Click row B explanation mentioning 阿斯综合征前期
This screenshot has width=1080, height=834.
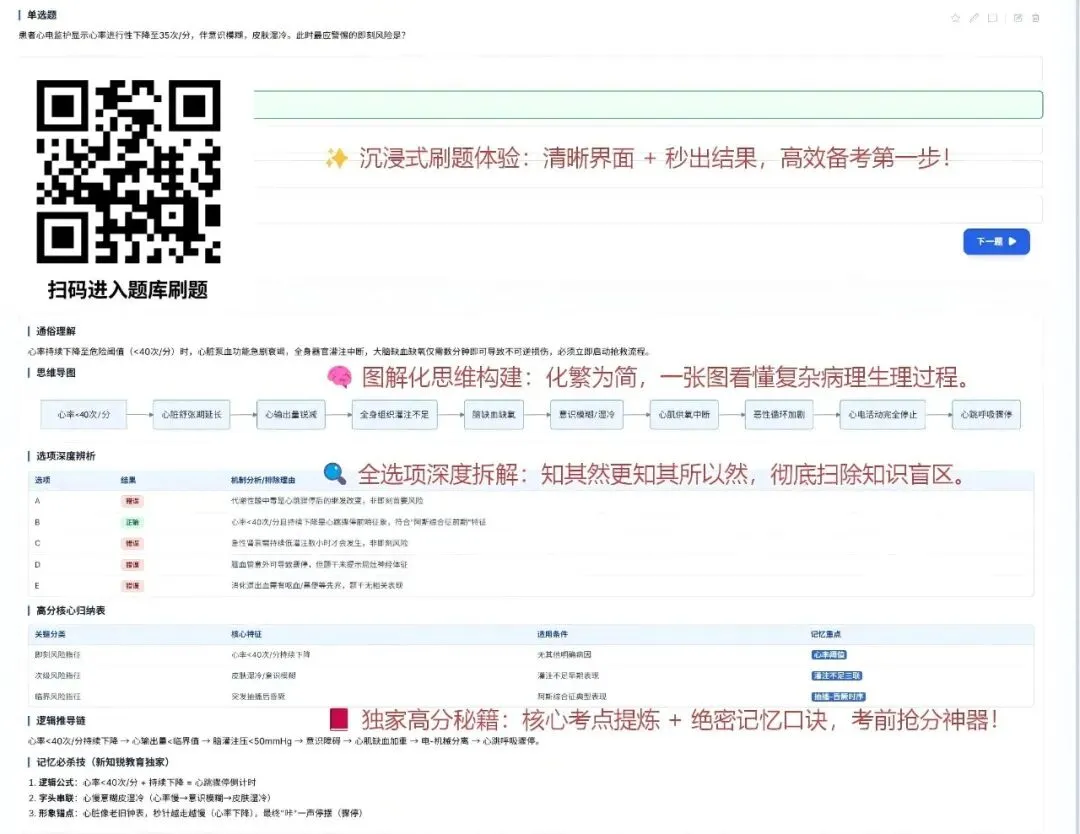(359, 523)
